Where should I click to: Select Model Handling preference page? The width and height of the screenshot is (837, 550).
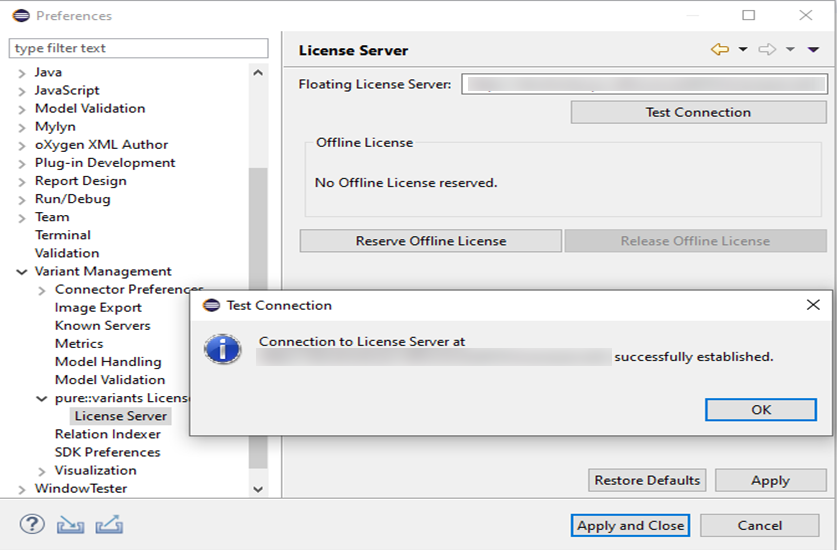tap(108, 362)
